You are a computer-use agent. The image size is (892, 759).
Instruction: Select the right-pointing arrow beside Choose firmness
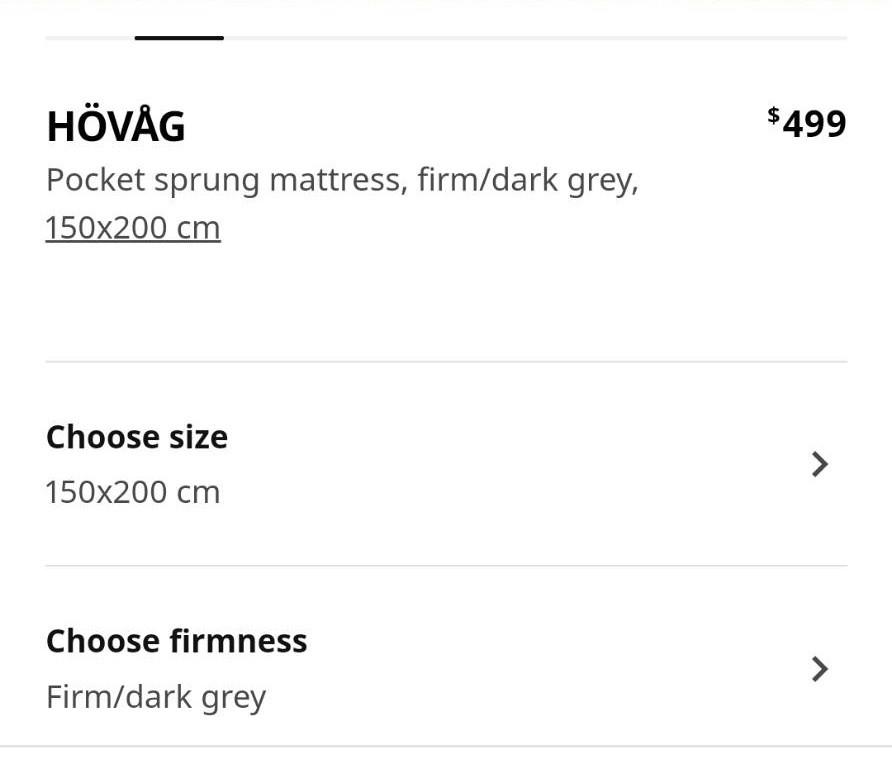(818, 668)
